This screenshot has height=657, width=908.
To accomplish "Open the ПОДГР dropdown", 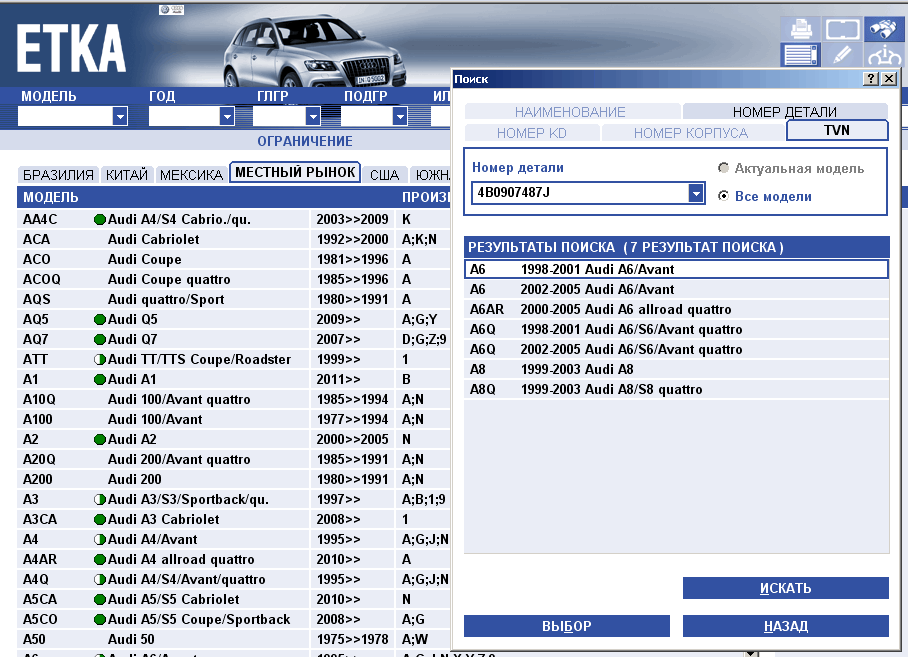I will (x=400, y=116).
